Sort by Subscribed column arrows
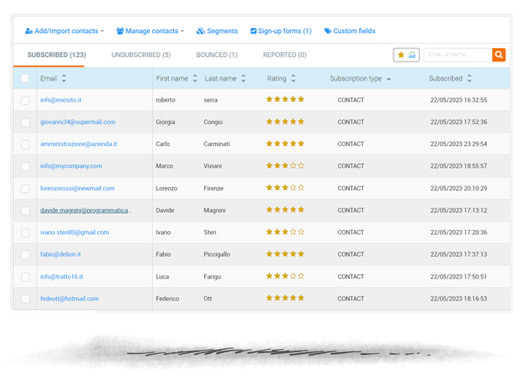Image resolution: width=526 pixels, height=387 pixels. coord(469,78)
